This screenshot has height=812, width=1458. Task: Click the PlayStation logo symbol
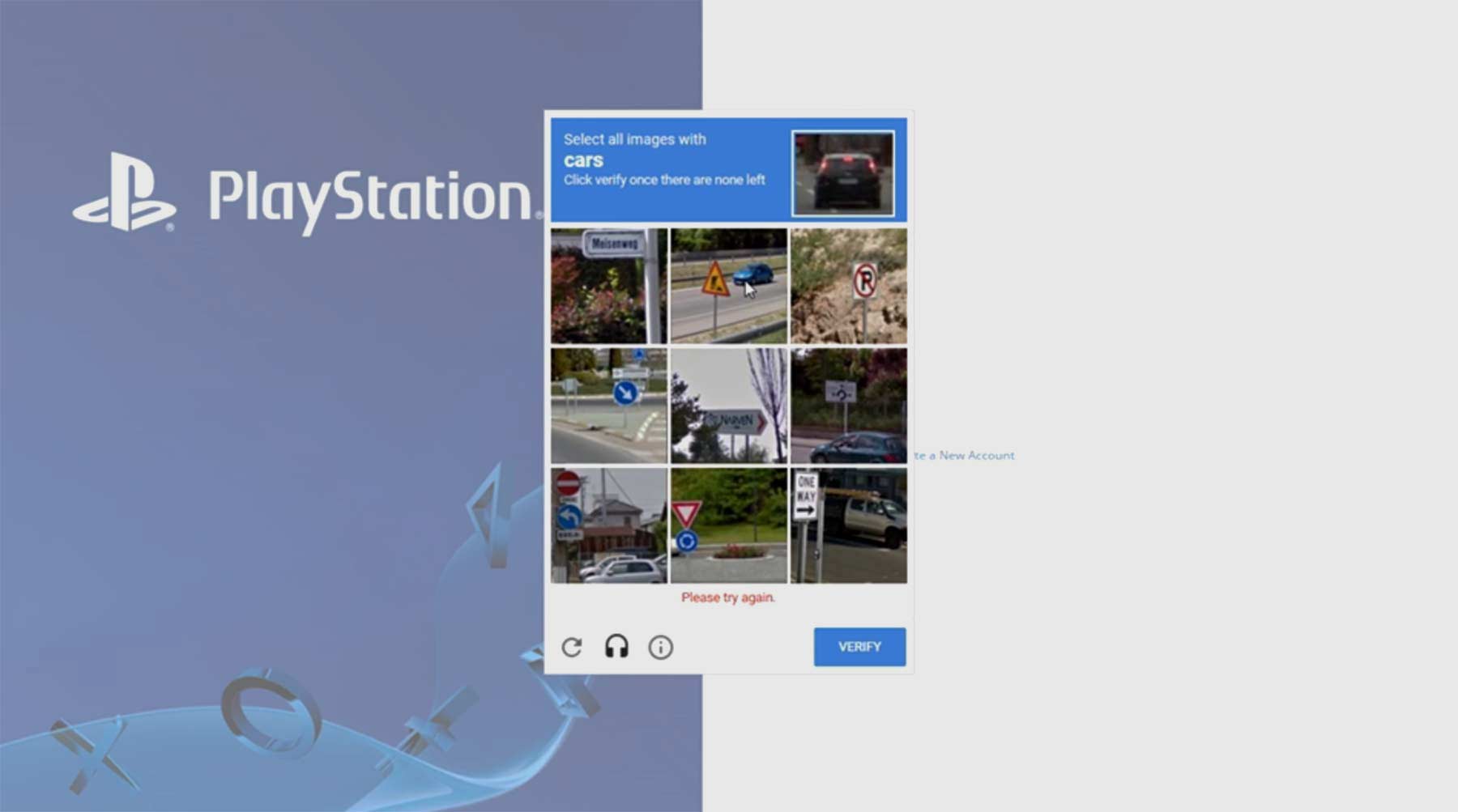125,193
